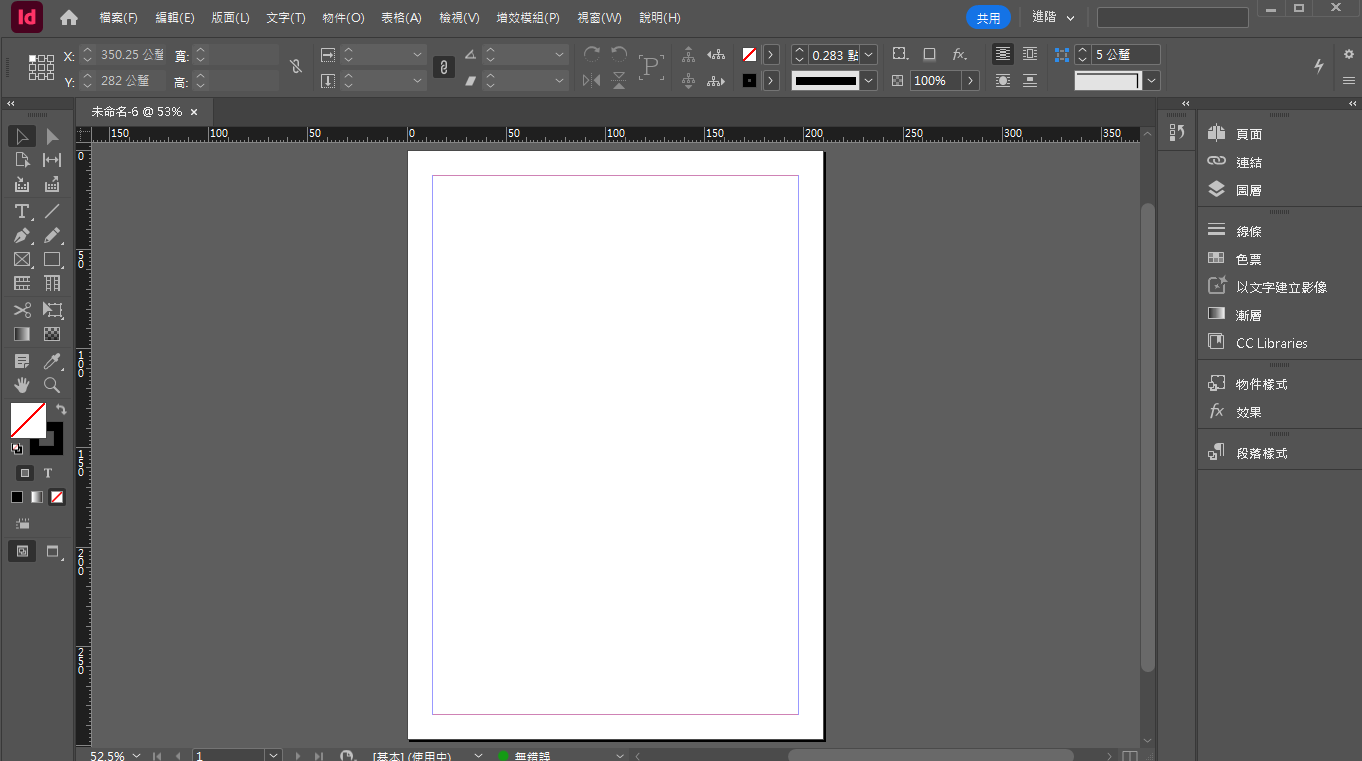Toggle the constrain scaling link button
The height and width of the screenshot is (761, 1362).
(x=444, y=67)
